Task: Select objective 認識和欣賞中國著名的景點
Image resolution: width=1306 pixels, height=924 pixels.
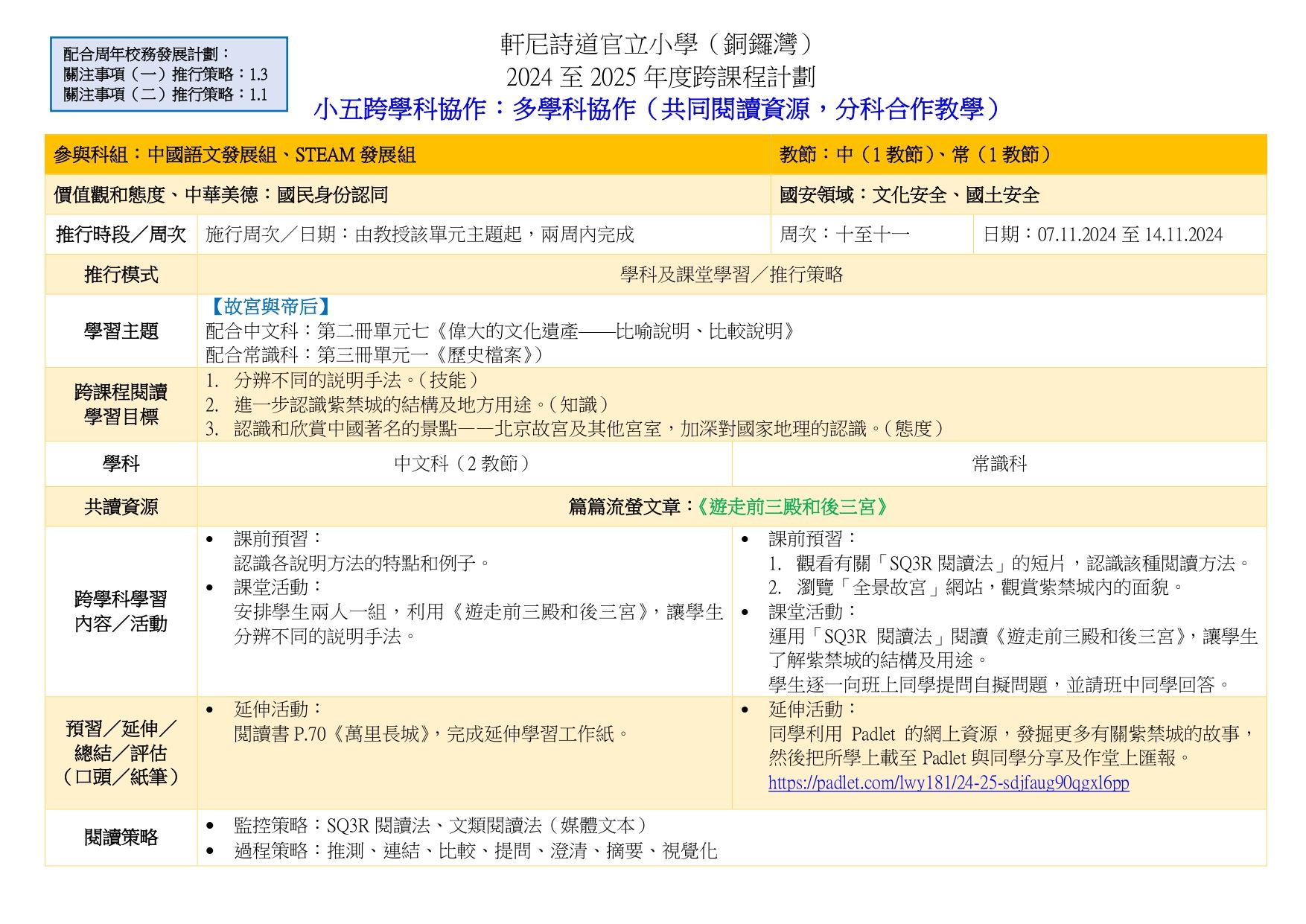Action: (589, 428)
